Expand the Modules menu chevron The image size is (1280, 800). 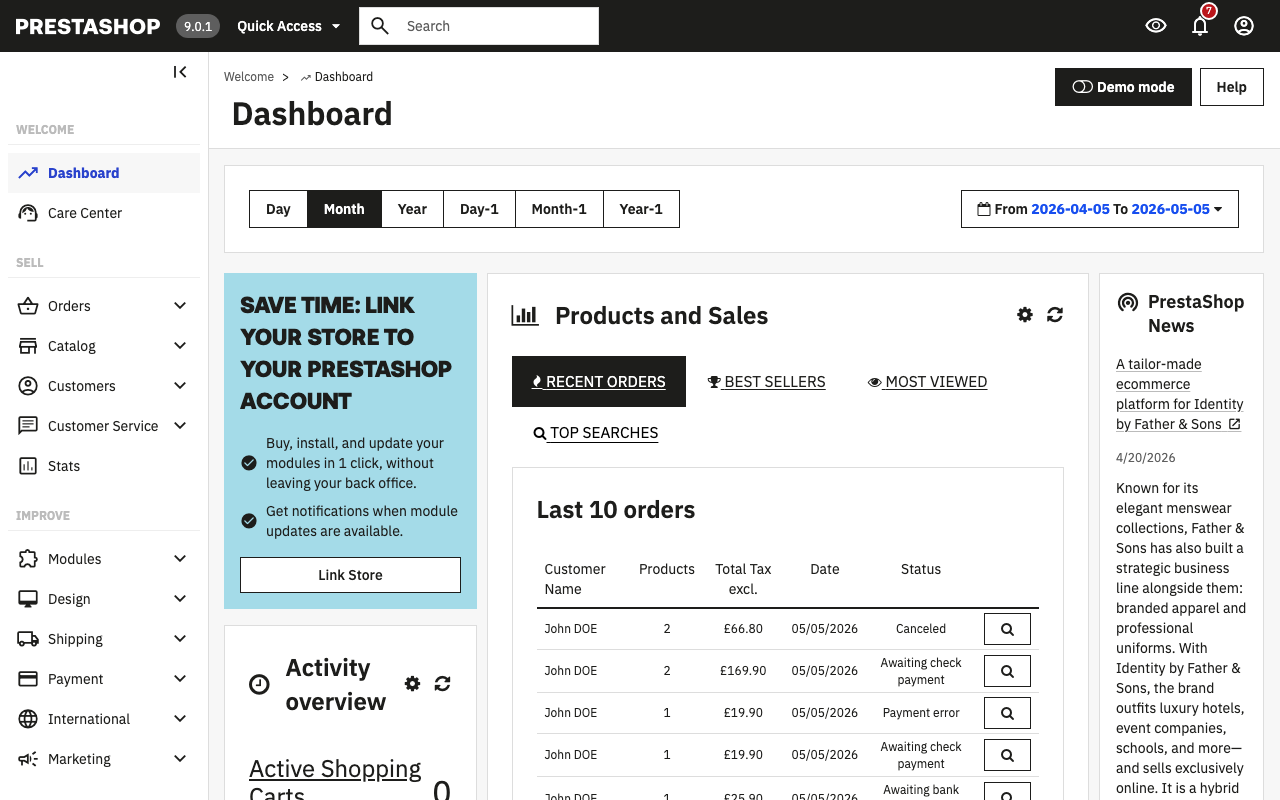[180, 559]
